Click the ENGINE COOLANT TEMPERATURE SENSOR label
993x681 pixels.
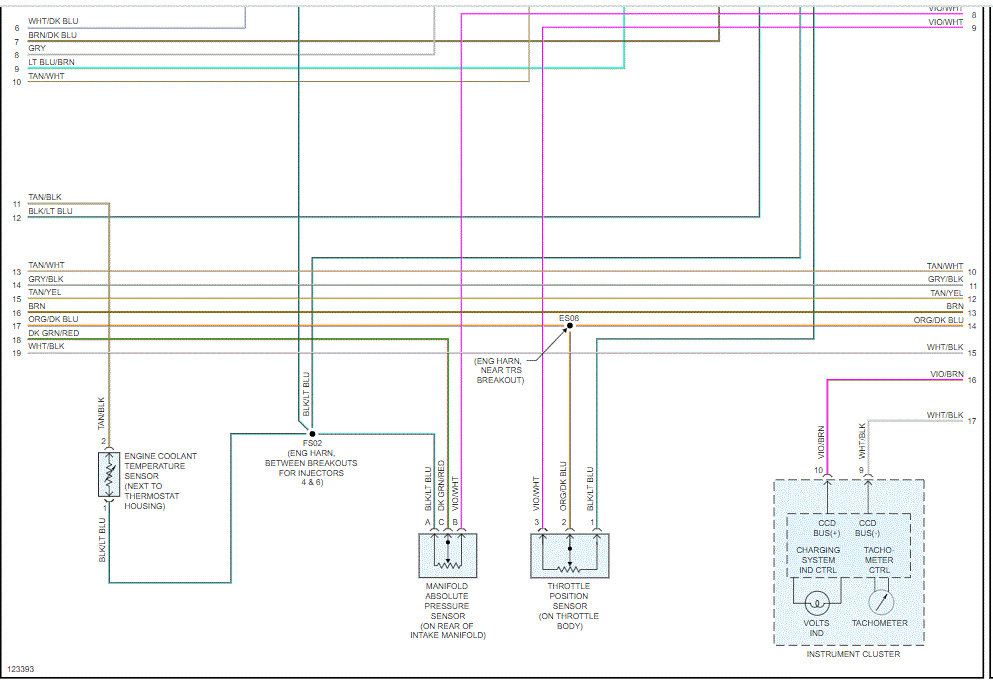[x=160, y=466]
